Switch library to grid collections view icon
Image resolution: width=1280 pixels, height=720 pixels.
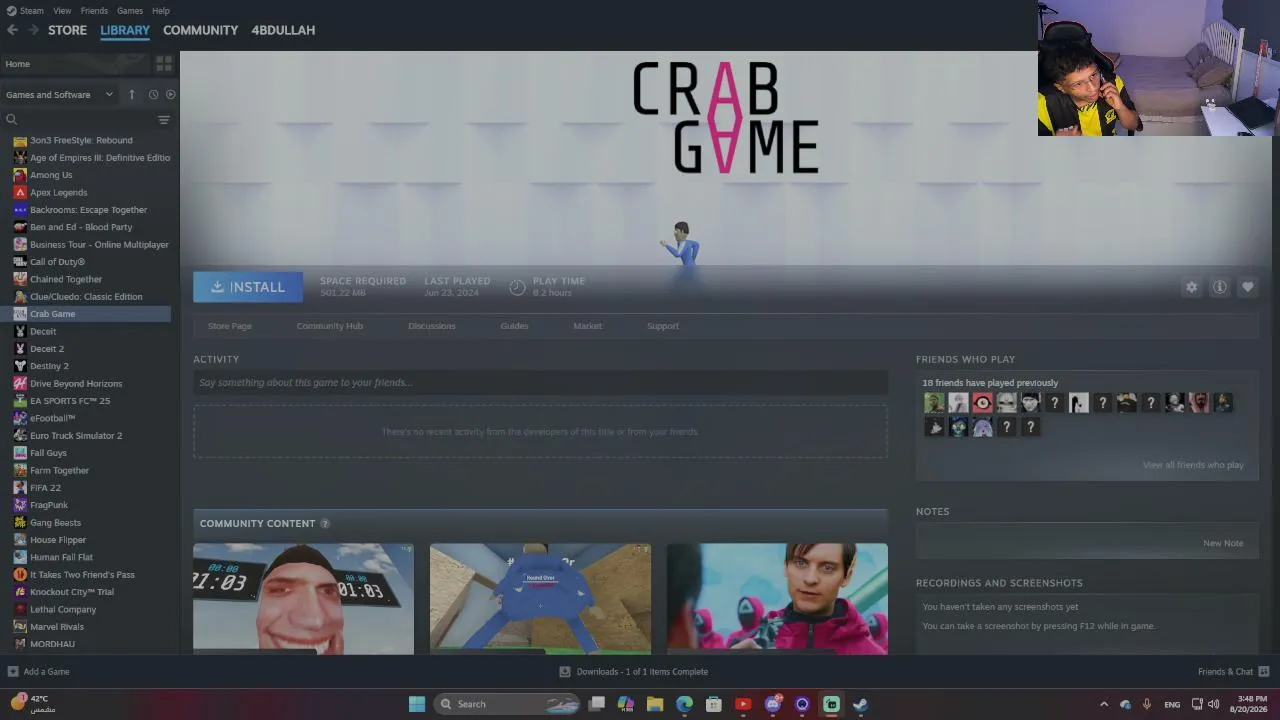click(164, 64)
